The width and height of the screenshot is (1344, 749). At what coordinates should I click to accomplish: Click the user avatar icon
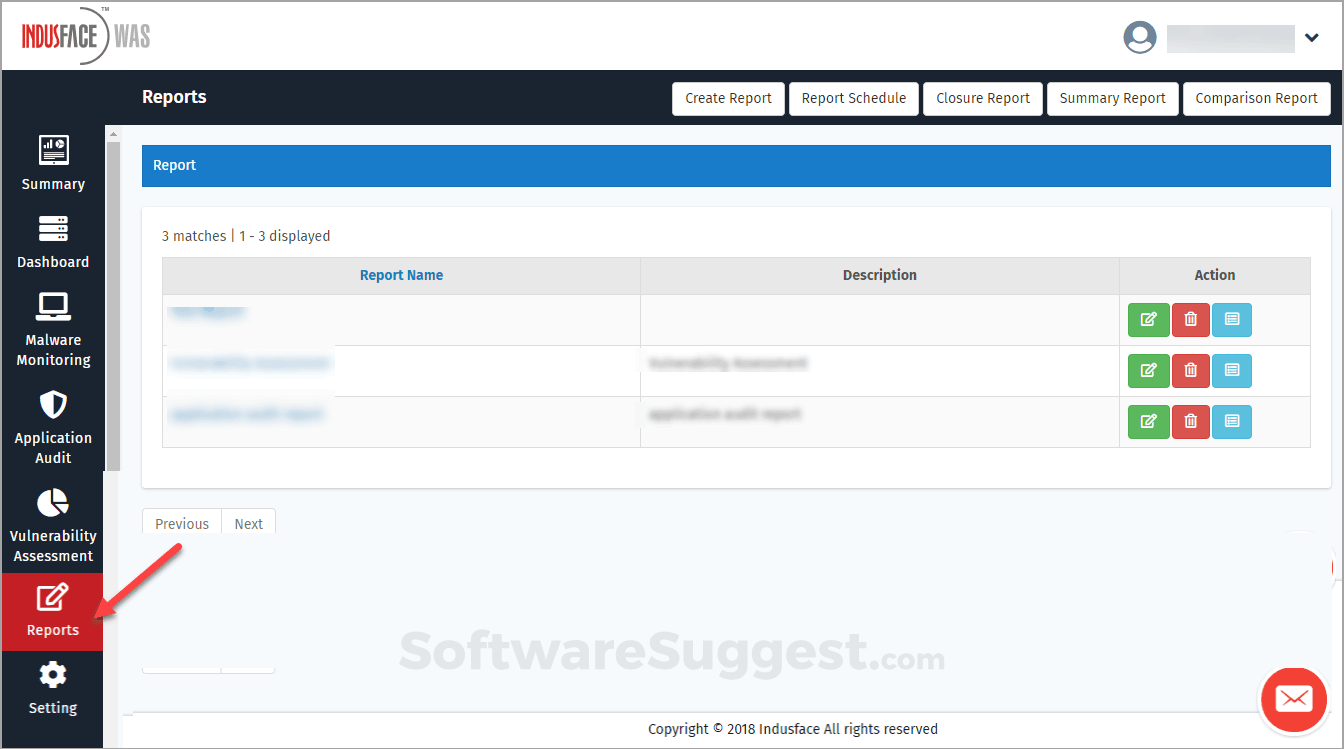click(1140, 38)
